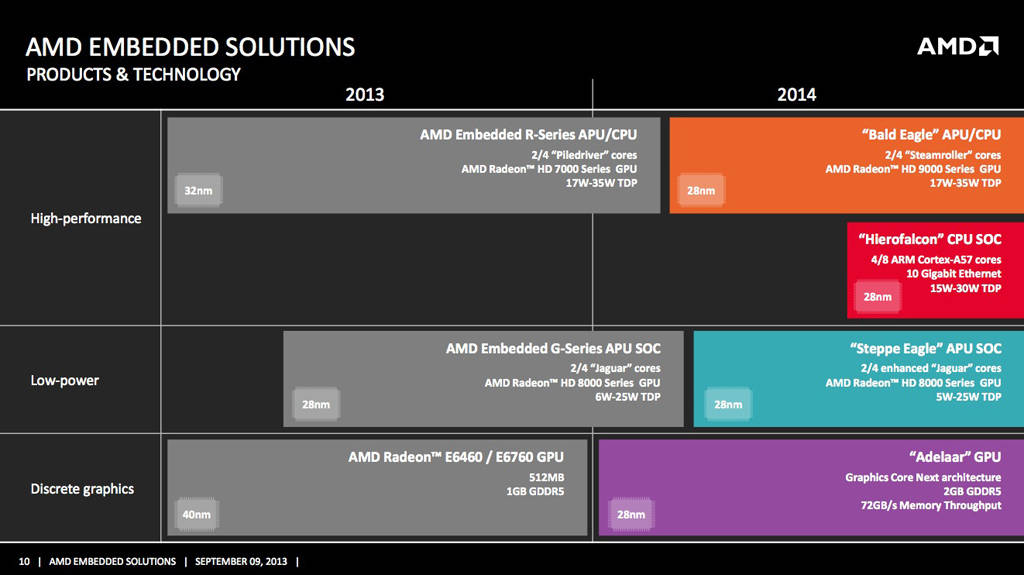Click the 2/4 enhanced "Jaguar" cores line
Screen dimensions: 1024x575
[x=931, y=369]
